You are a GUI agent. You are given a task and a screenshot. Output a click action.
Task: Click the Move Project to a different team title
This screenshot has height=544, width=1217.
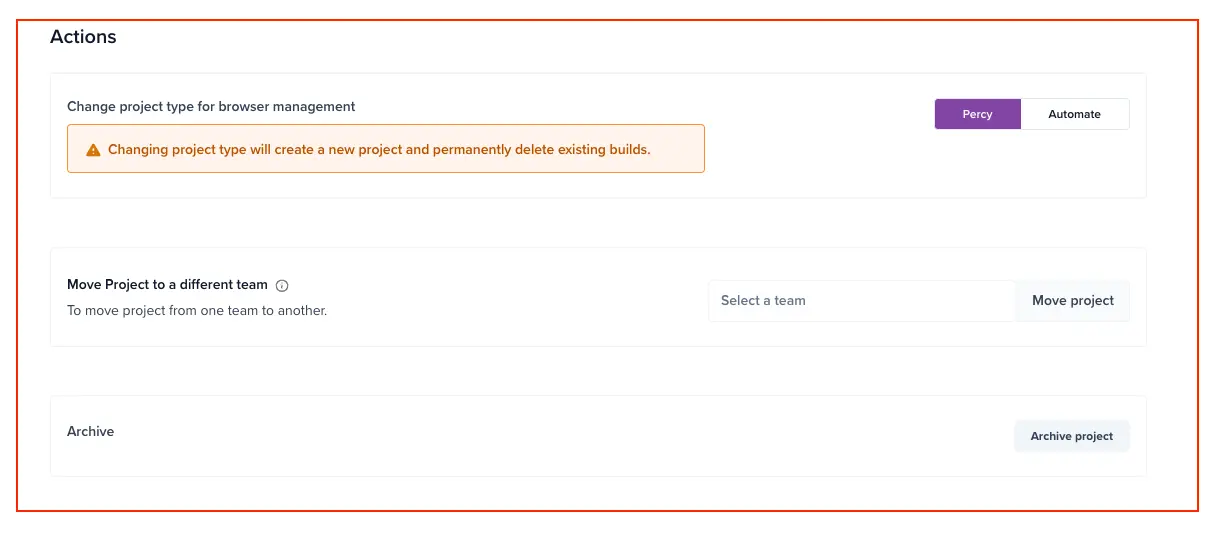click(x=167, y=285)
